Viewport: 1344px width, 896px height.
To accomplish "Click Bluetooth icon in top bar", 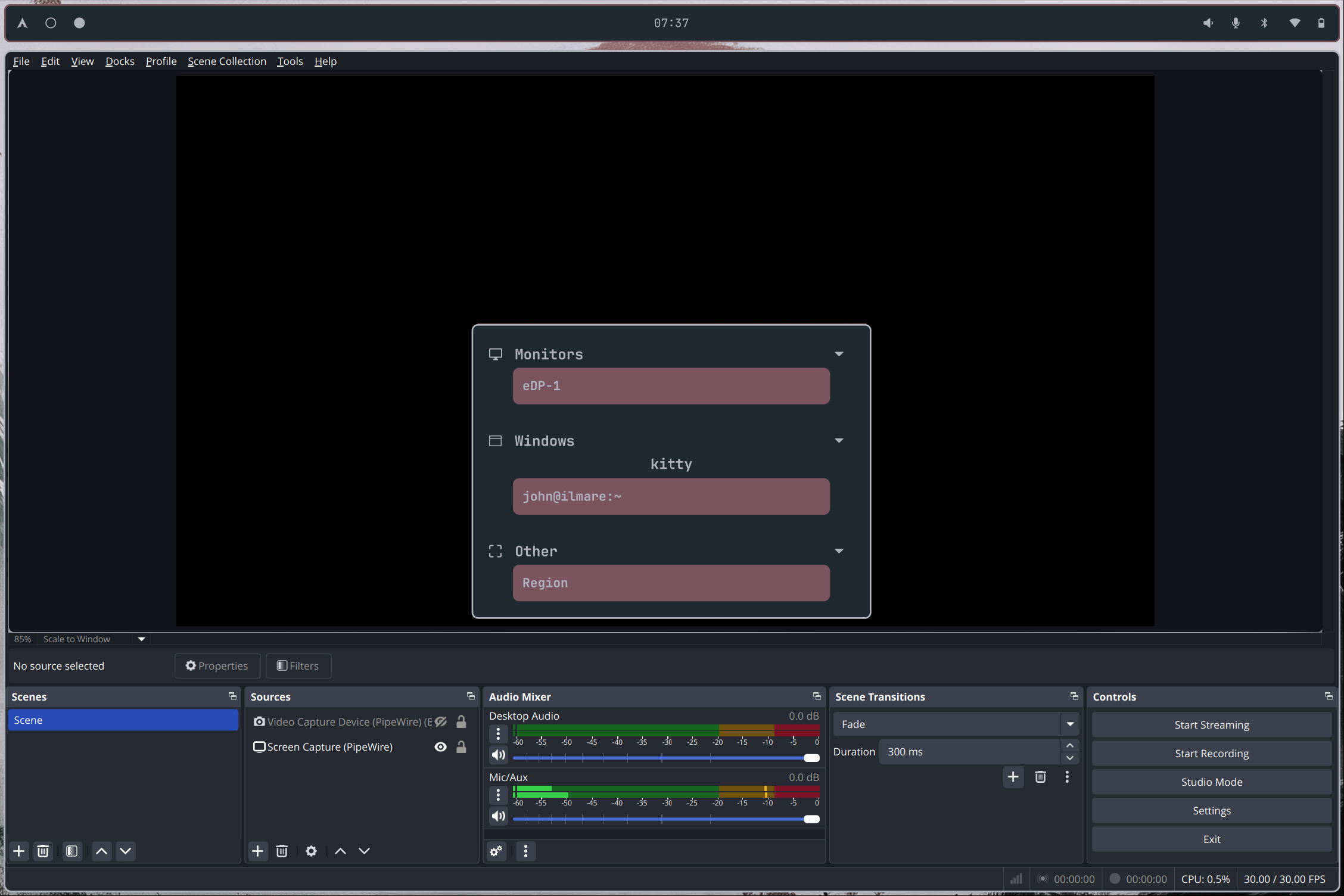I will (1264, 23).
